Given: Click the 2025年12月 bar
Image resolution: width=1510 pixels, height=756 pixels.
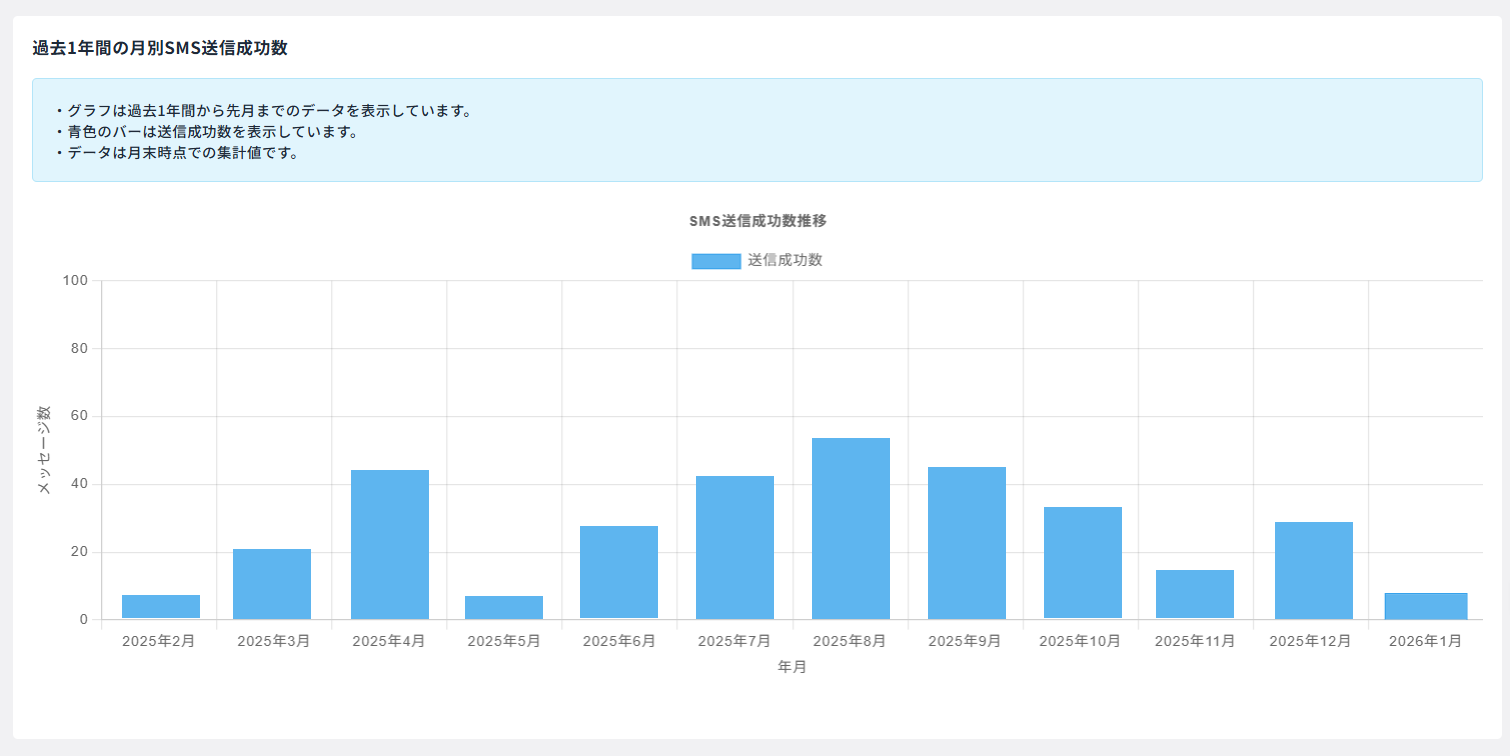Looking at the screenshot, I should point(1314,571).
